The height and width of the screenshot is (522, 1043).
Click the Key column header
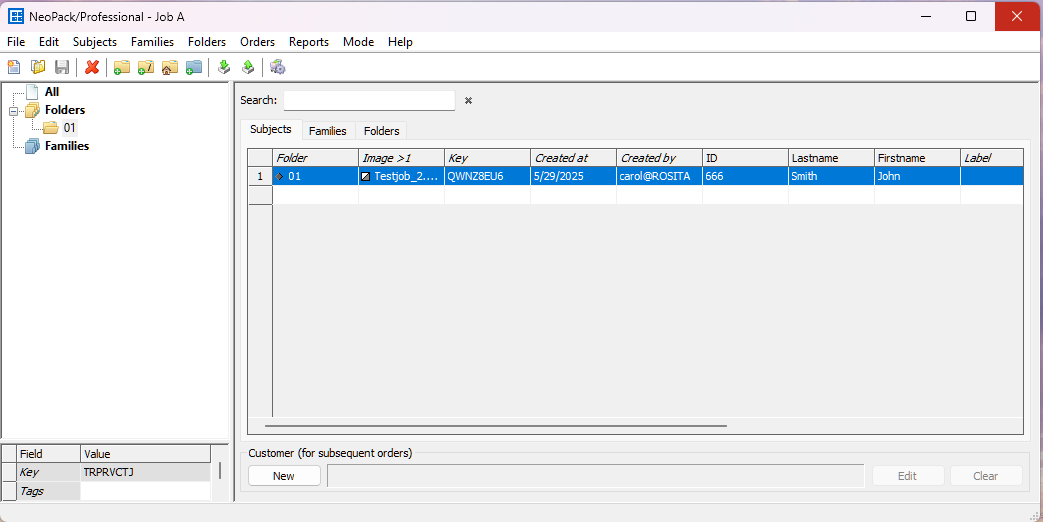coord(488,158)
